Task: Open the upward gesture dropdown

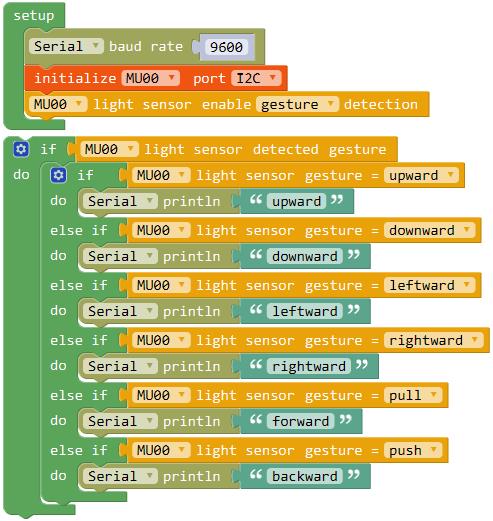Action: 421,175
